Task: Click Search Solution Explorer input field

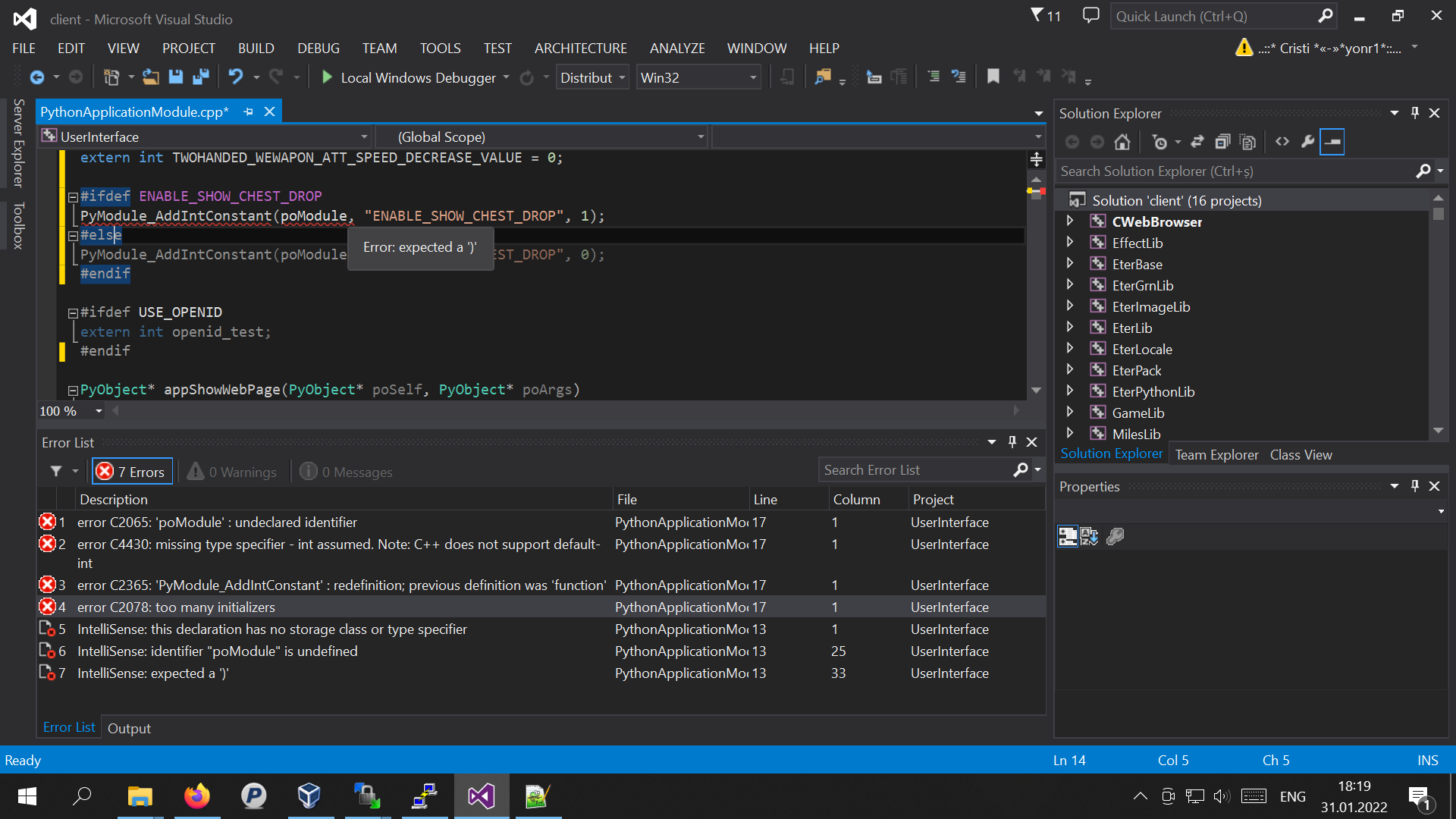Action: tap(1235, 171)
